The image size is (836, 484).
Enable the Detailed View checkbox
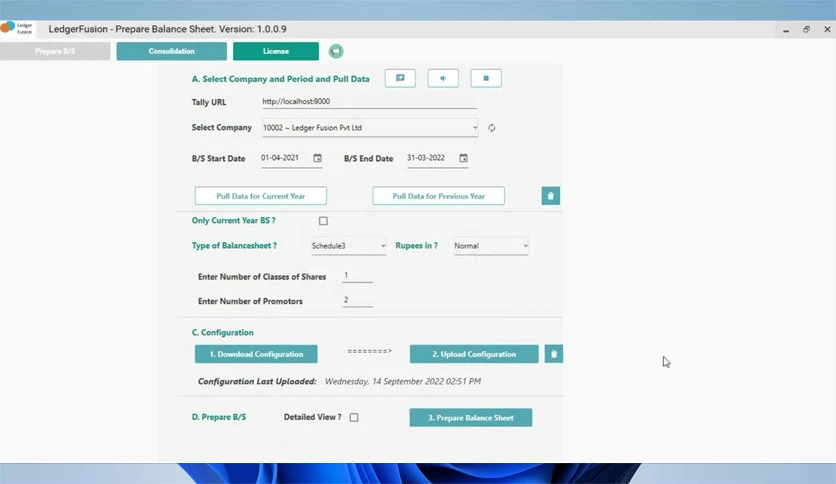[354, 417]
